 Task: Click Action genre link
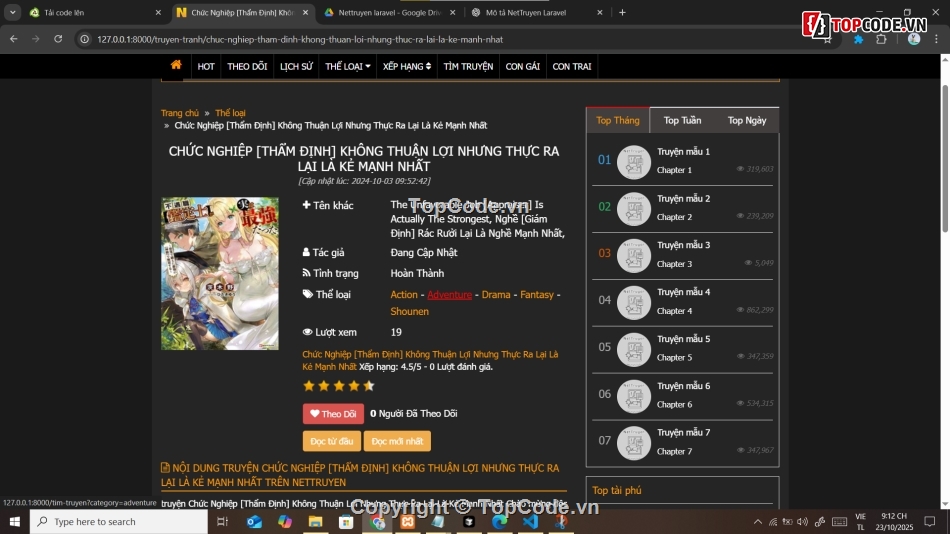point(404,295)
